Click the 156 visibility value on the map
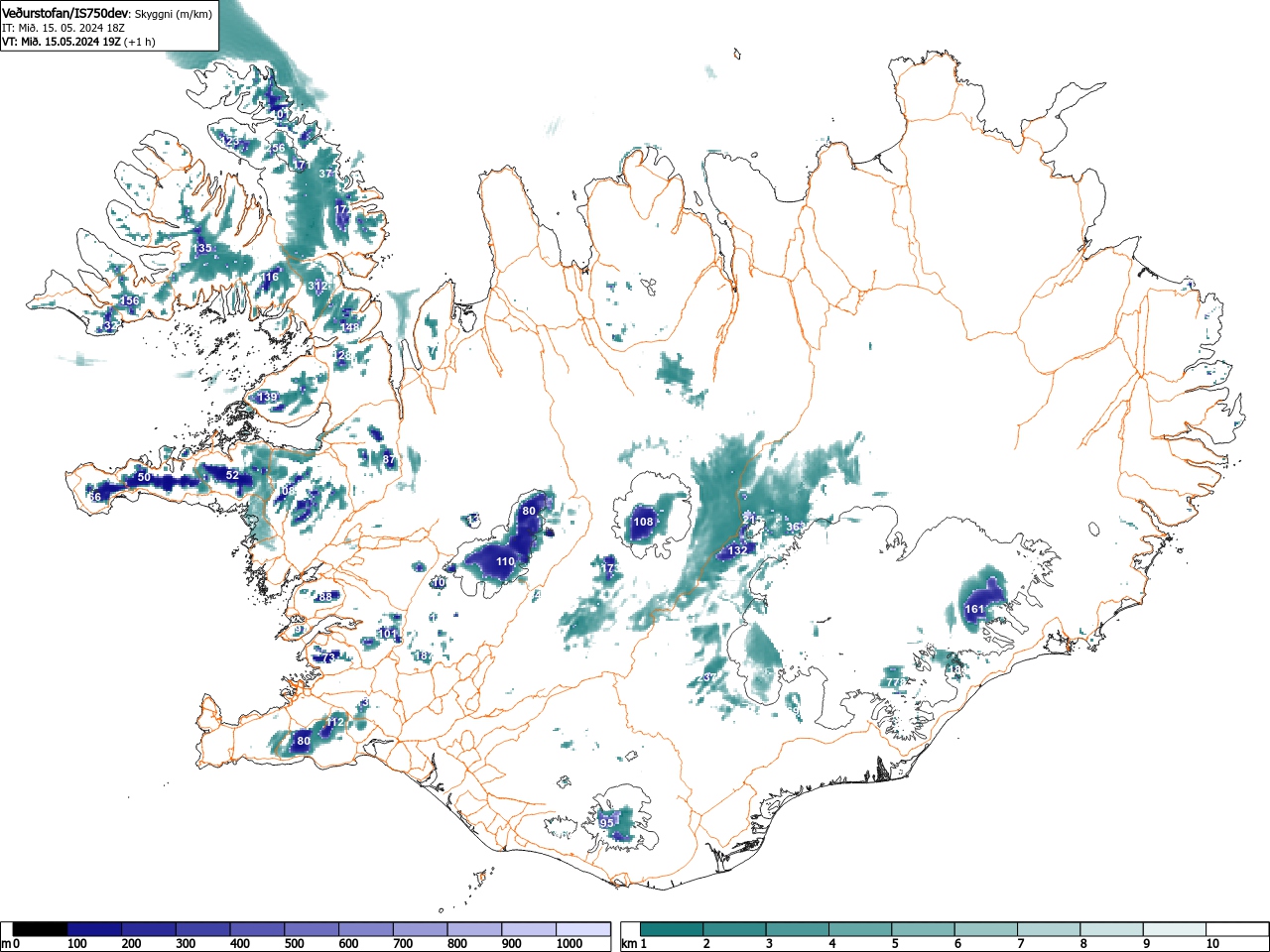Image resolution: width=1270 pixels, height=952 pixels. 130,300
